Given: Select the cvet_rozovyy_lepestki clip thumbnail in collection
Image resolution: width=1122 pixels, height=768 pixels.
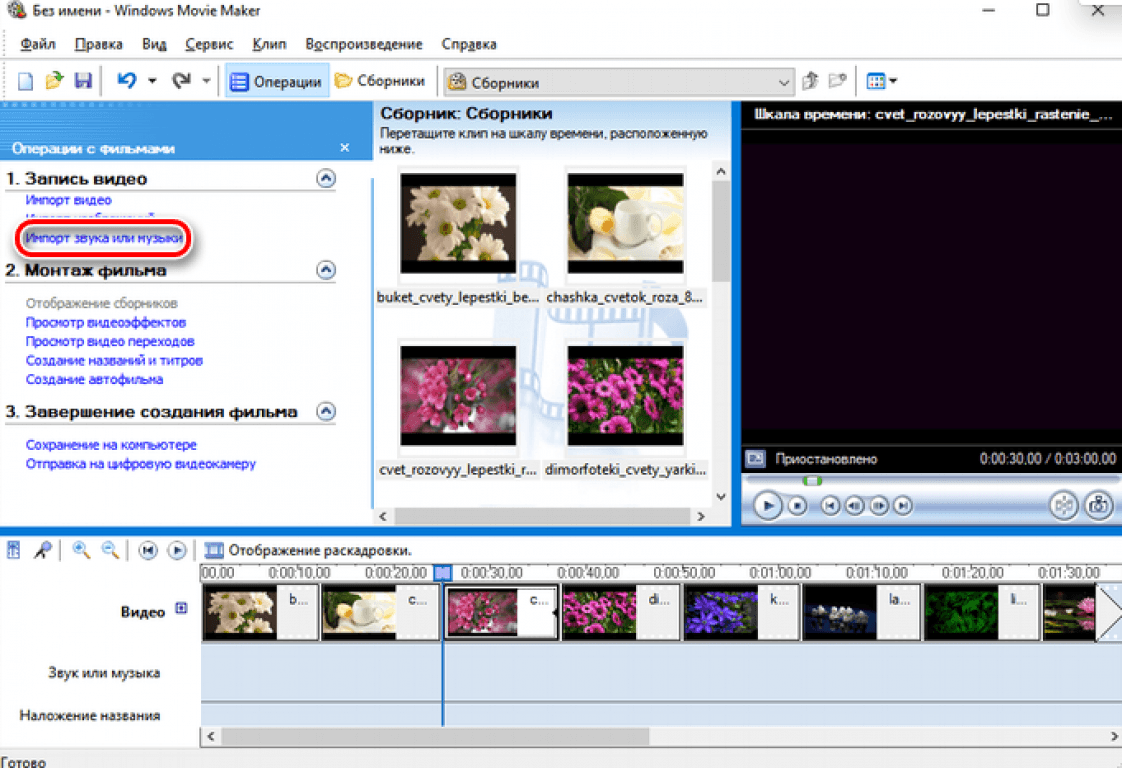Looking at the screenshot, I should pos(458,396).
